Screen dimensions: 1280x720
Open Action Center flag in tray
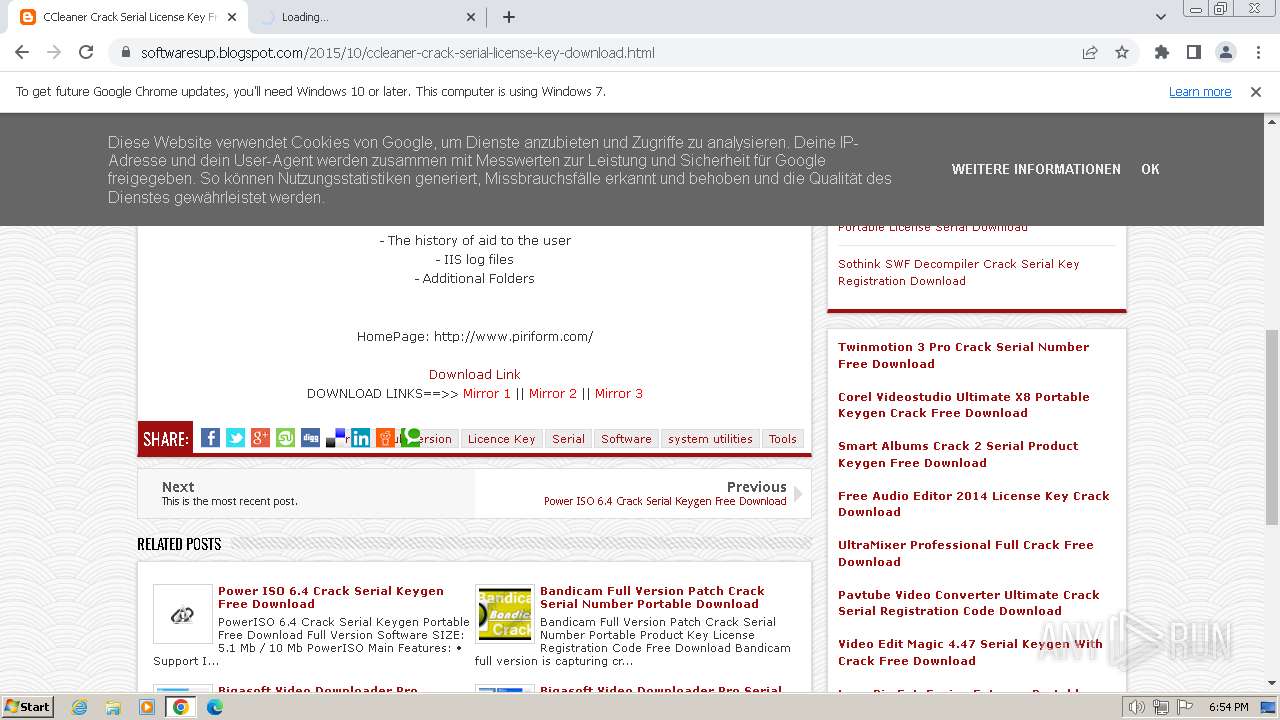point(1183,707)
